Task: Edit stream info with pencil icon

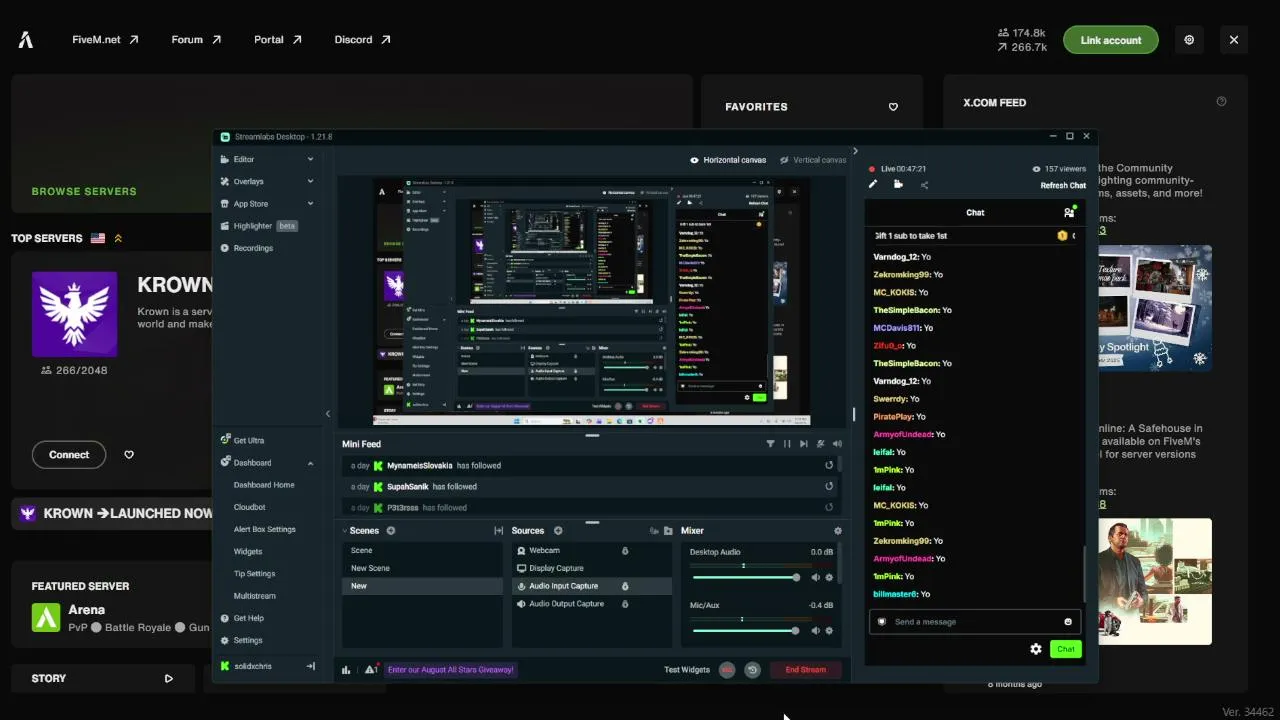Action: click(x=872, y=184)
